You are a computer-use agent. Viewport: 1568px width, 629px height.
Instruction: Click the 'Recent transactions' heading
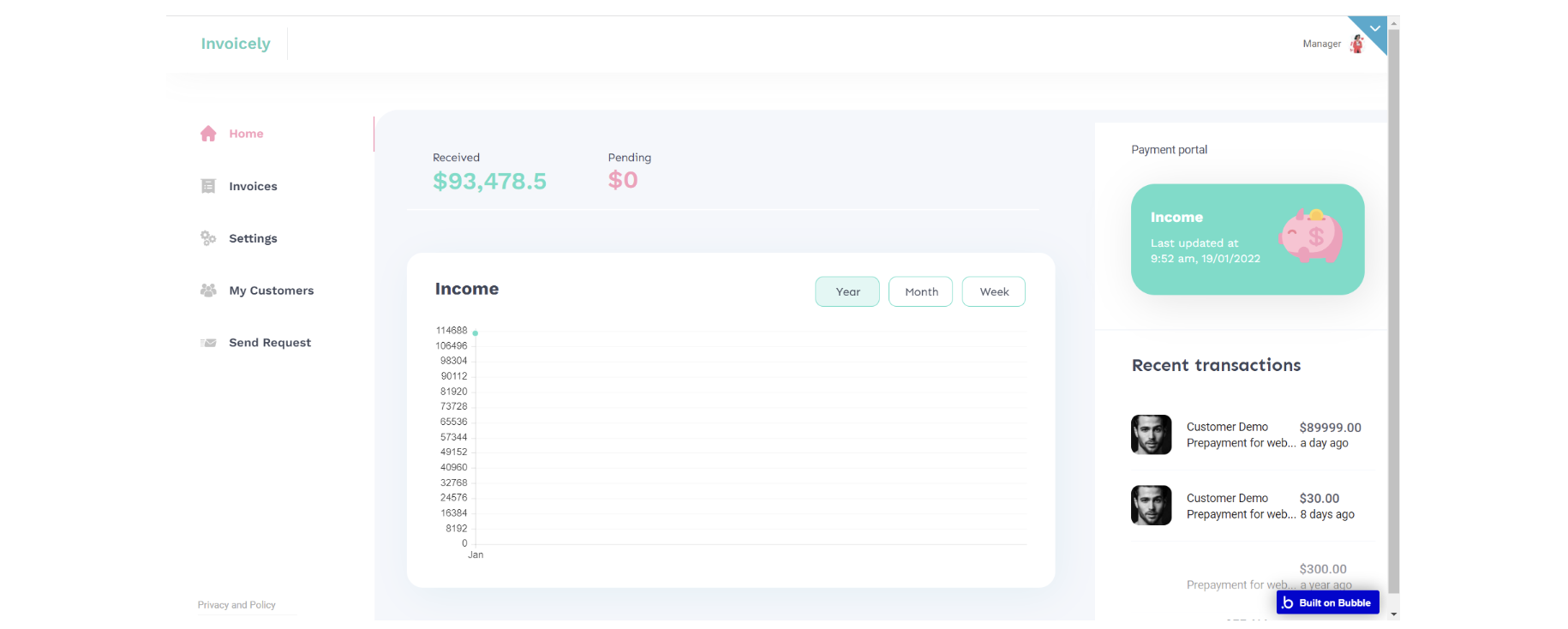pyautogui.click(x=1216, y=365)
